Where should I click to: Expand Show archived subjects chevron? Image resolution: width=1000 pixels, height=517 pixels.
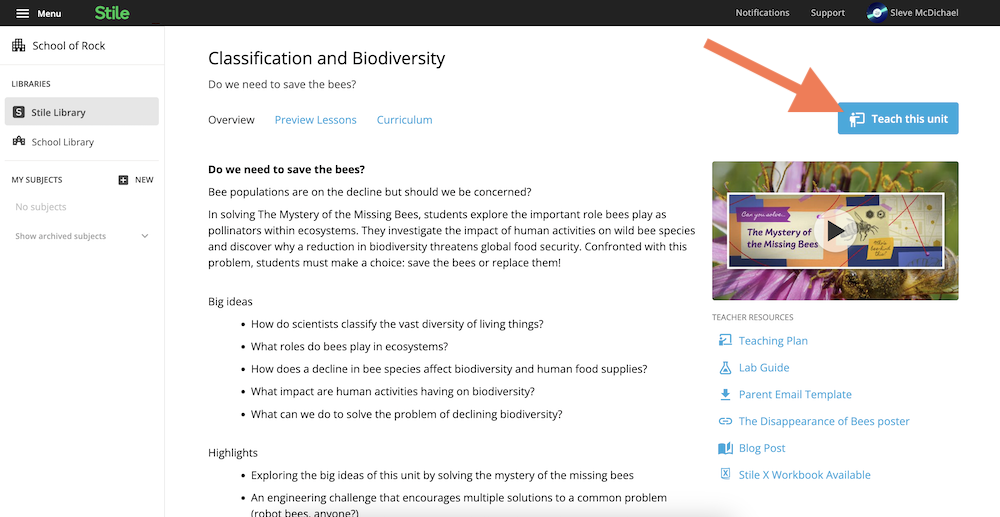click(145, 236)
